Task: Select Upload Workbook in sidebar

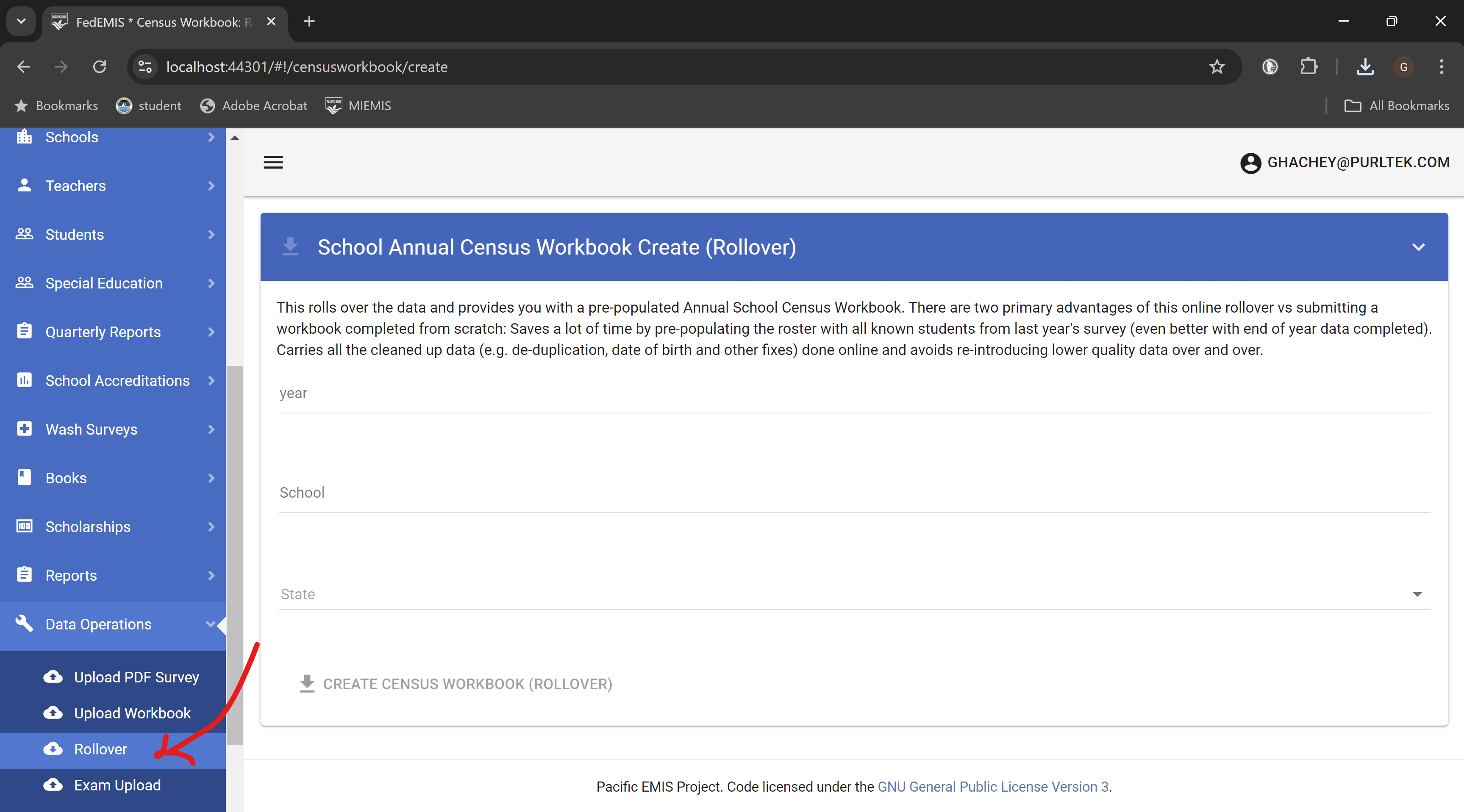Action: click(132, 713)
